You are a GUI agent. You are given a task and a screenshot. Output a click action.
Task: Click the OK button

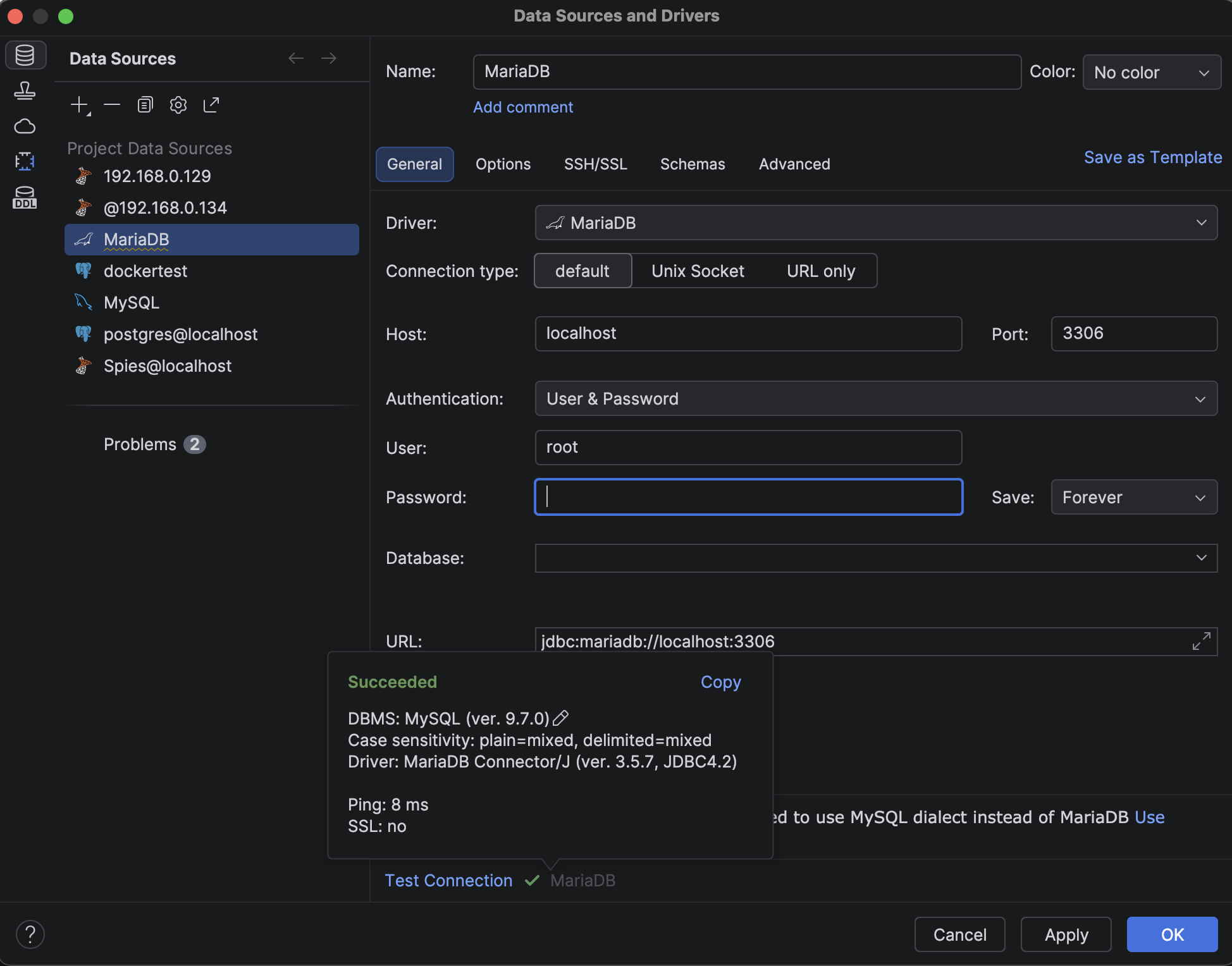[x=1173, y=934]
